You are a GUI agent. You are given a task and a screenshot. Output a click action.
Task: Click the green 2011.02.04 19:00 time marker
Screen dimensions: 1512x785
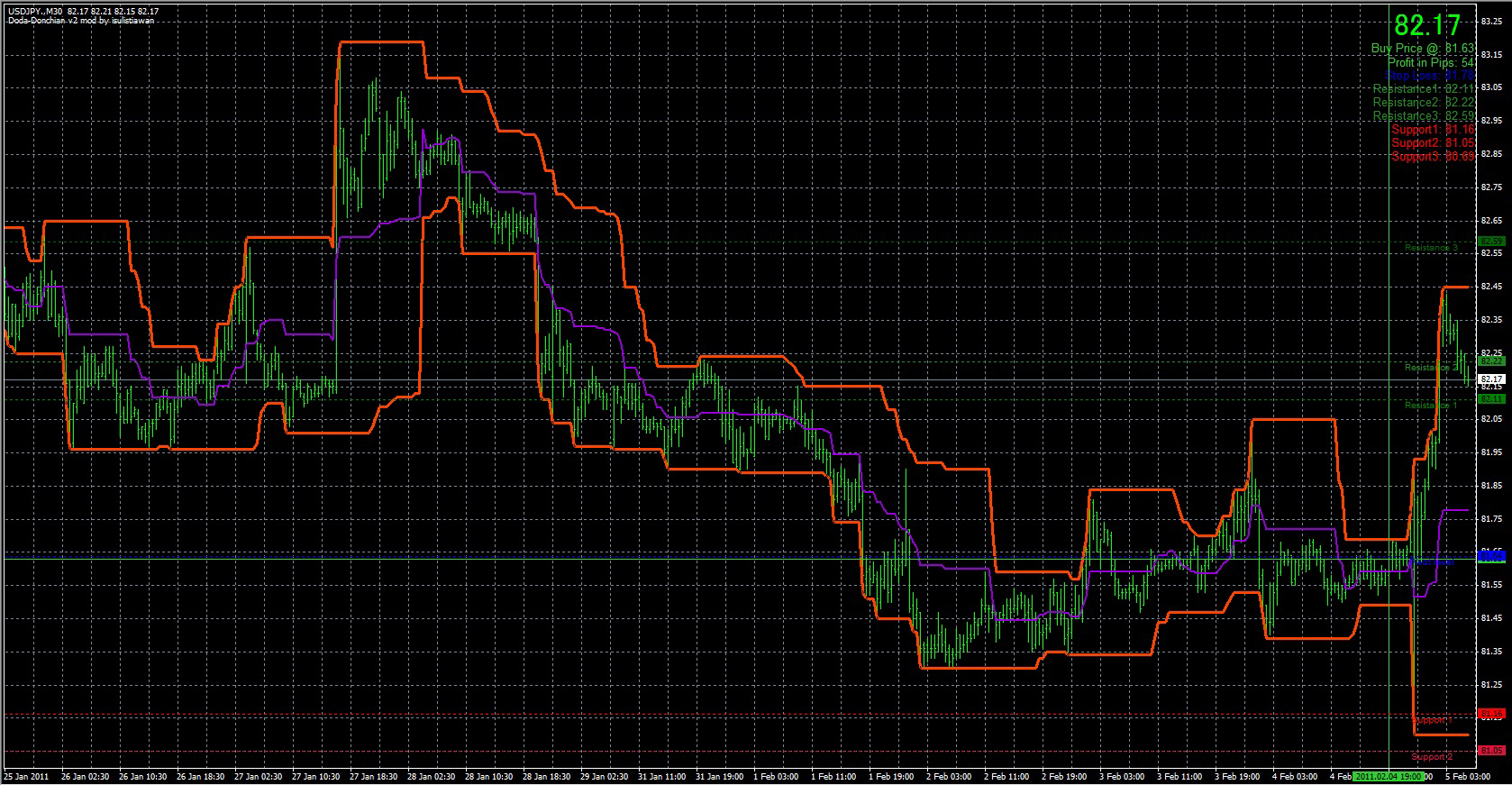tap(1388, 776)
